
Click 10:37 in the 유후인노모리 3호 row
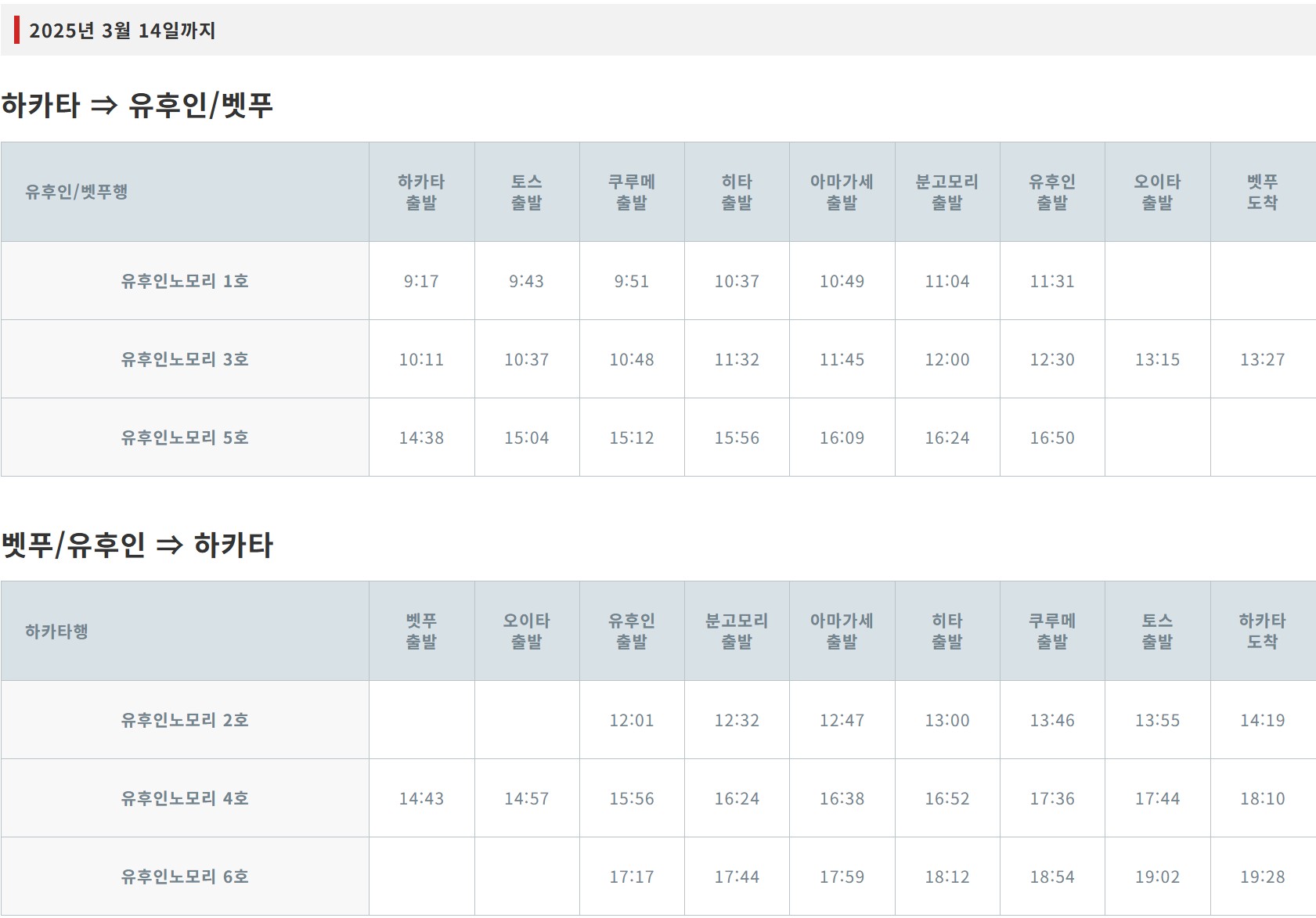pyautogui.click(x=526, y=359)
